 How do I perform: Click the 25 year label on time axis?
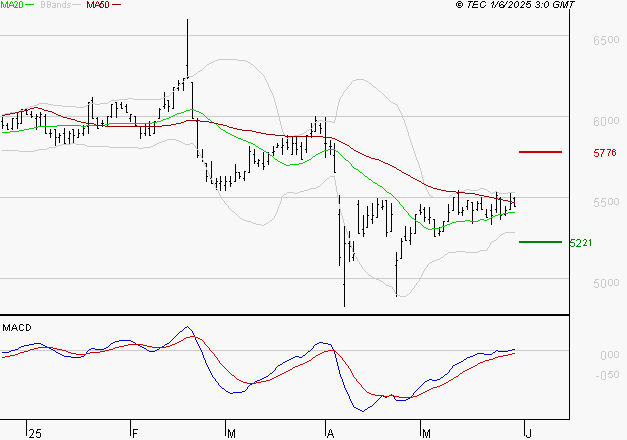(35, 434)
